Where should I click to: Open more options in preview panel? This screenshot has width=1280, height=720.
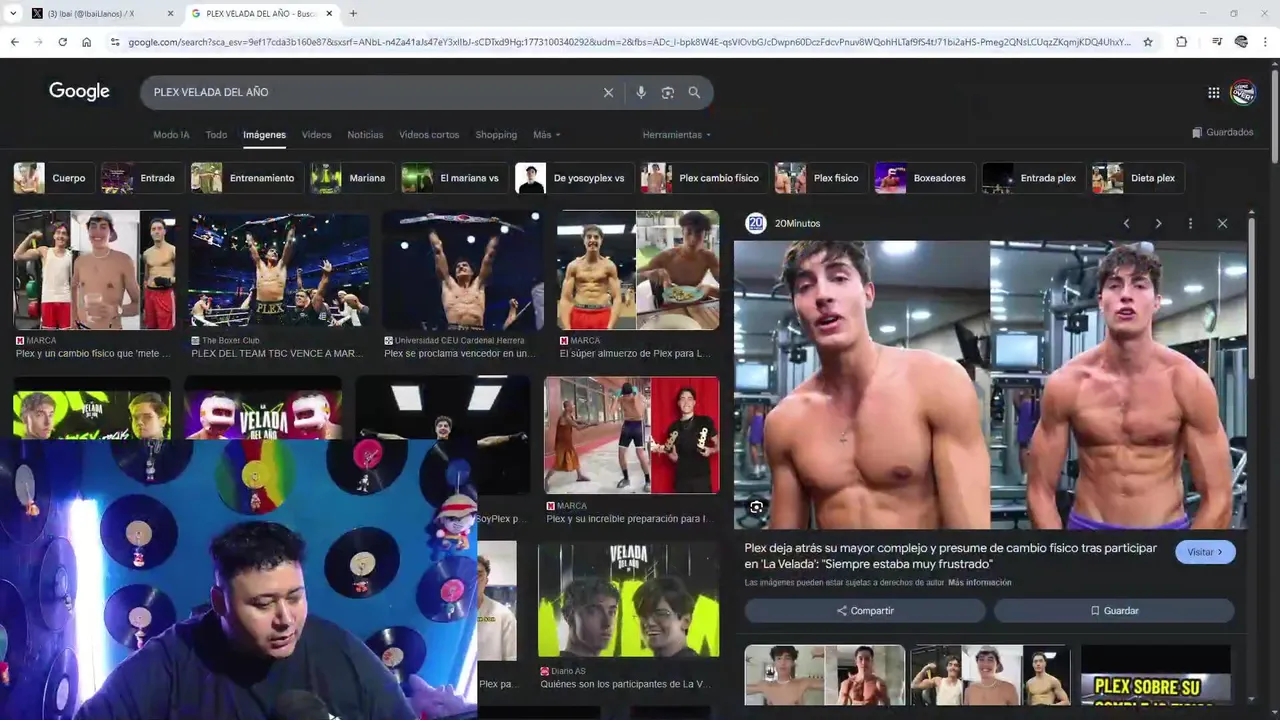[x=1190, y=223]
